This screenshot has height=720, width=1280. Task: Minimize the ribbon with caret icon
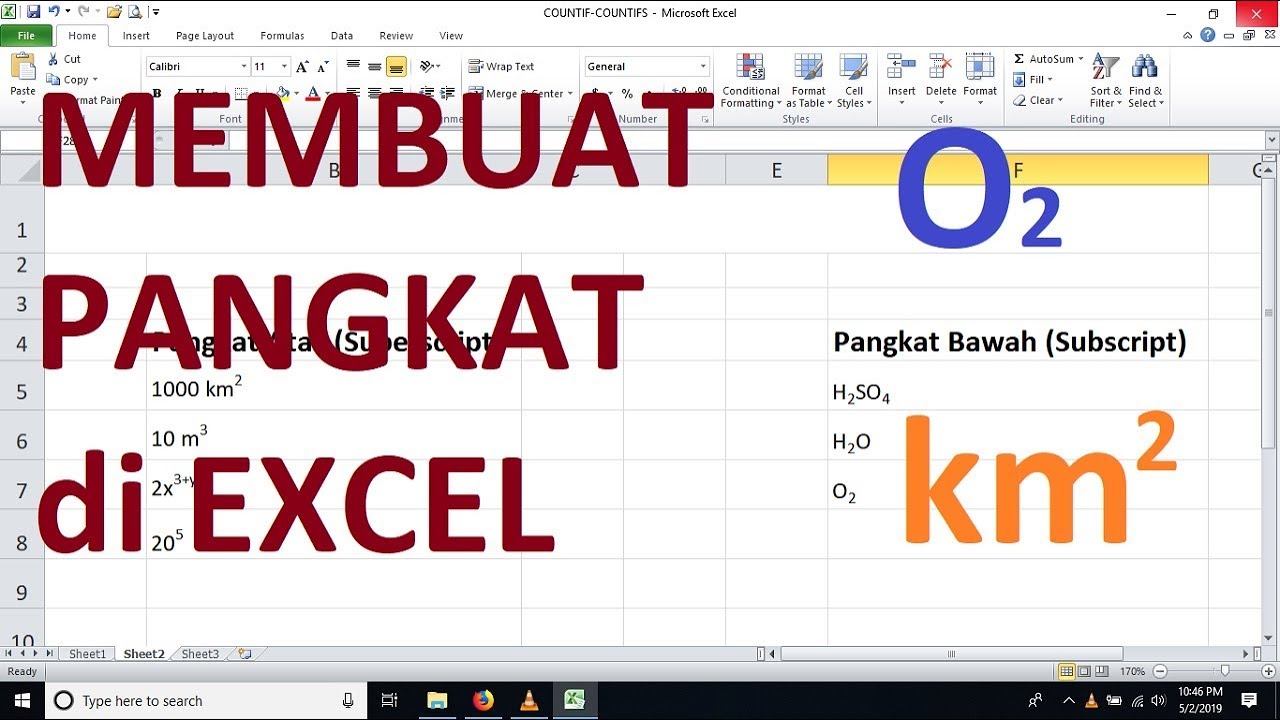coord(1188,35)
